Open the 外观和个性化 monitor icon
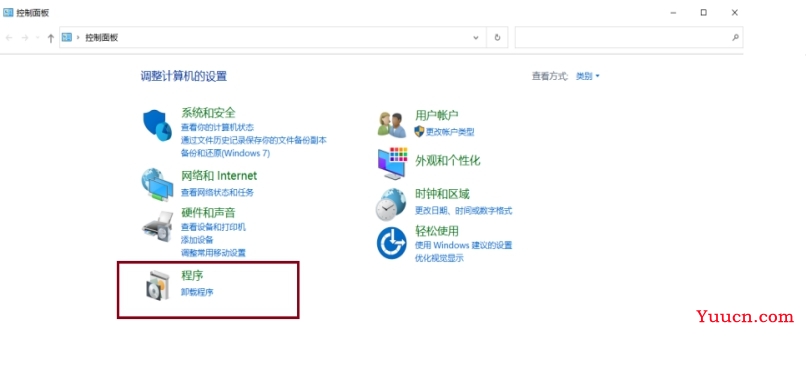806x371 pixels. 392,163
